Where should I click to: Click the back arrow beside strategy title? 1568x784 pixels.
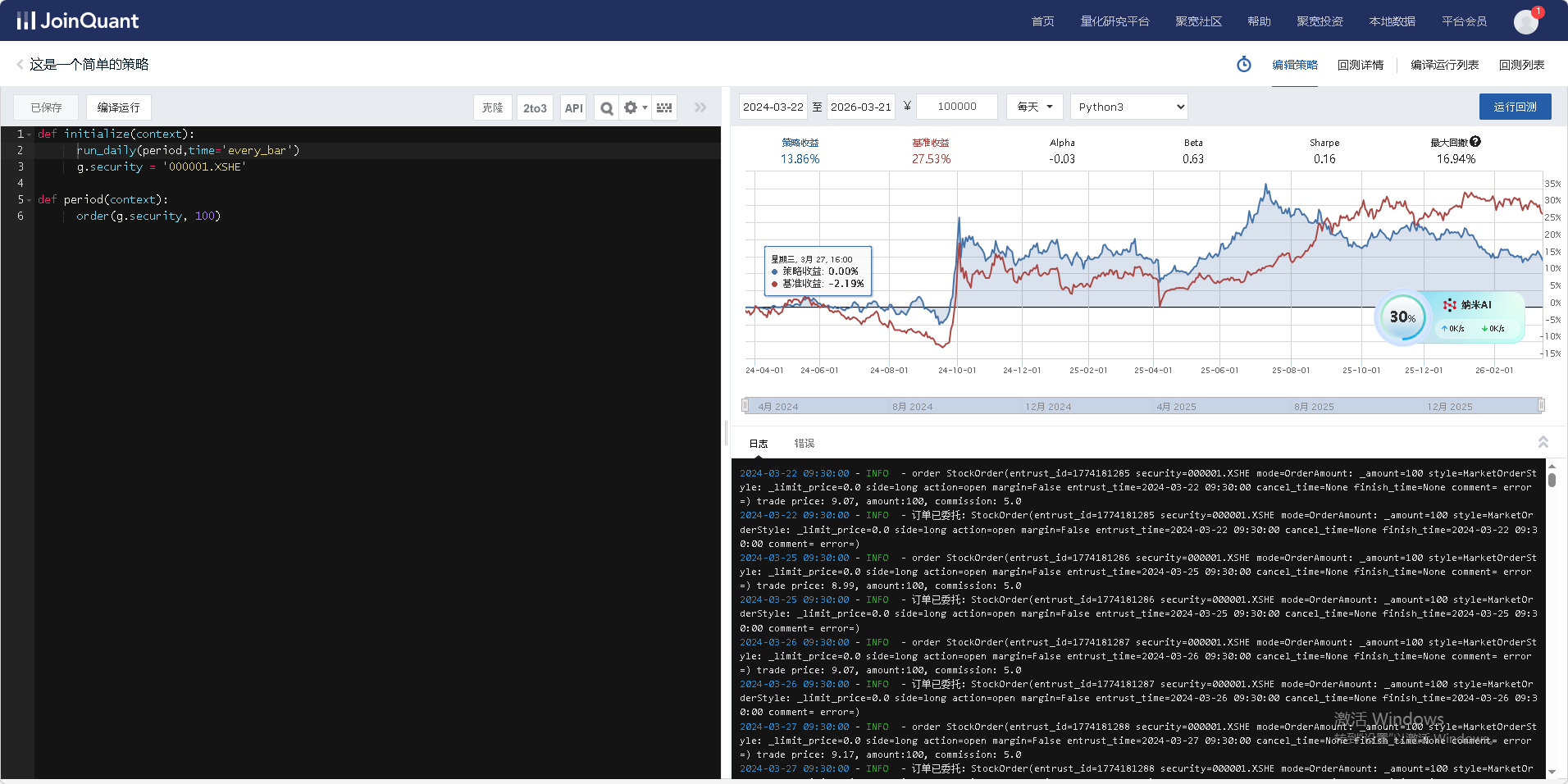click(x=20, y=65)
